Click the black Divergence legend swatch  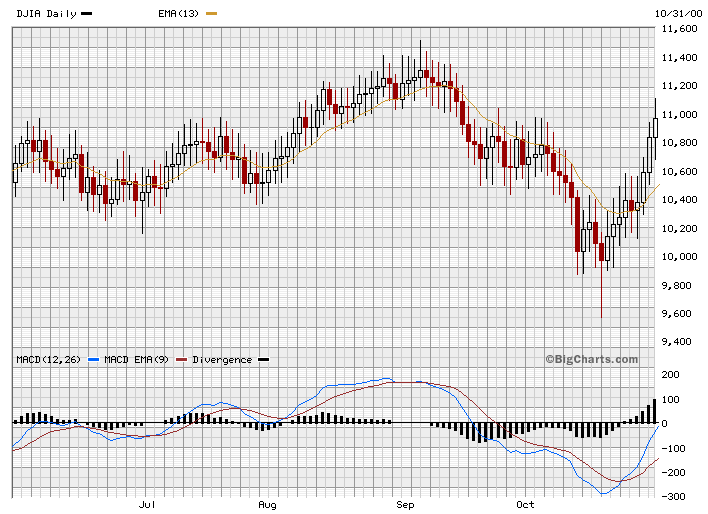coord(264,359)
